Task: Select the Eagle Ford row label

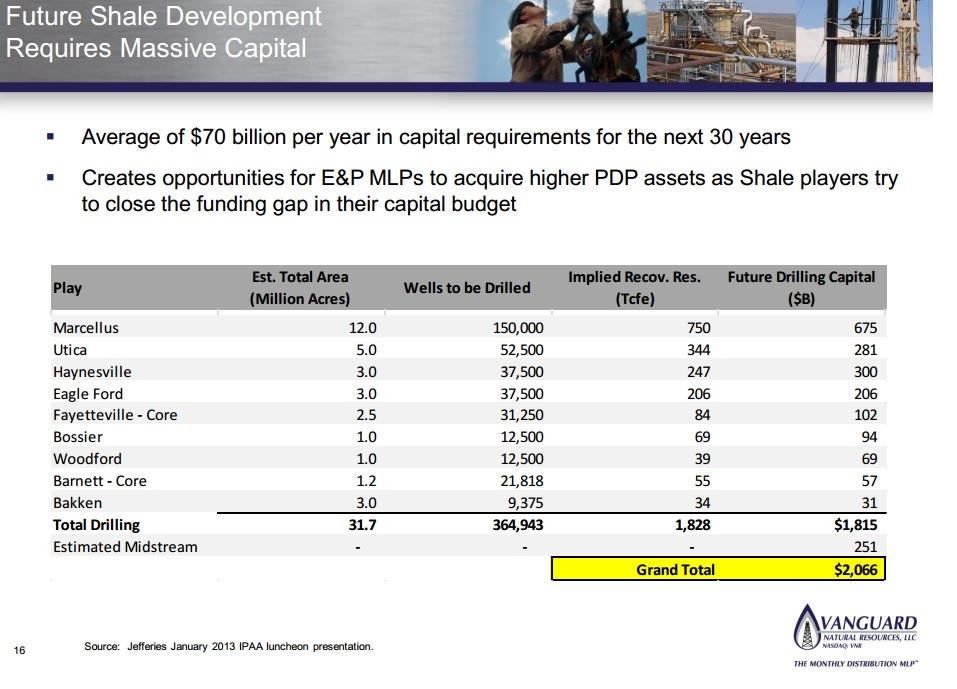Action: pyautogui.click(x=88, y=393)
